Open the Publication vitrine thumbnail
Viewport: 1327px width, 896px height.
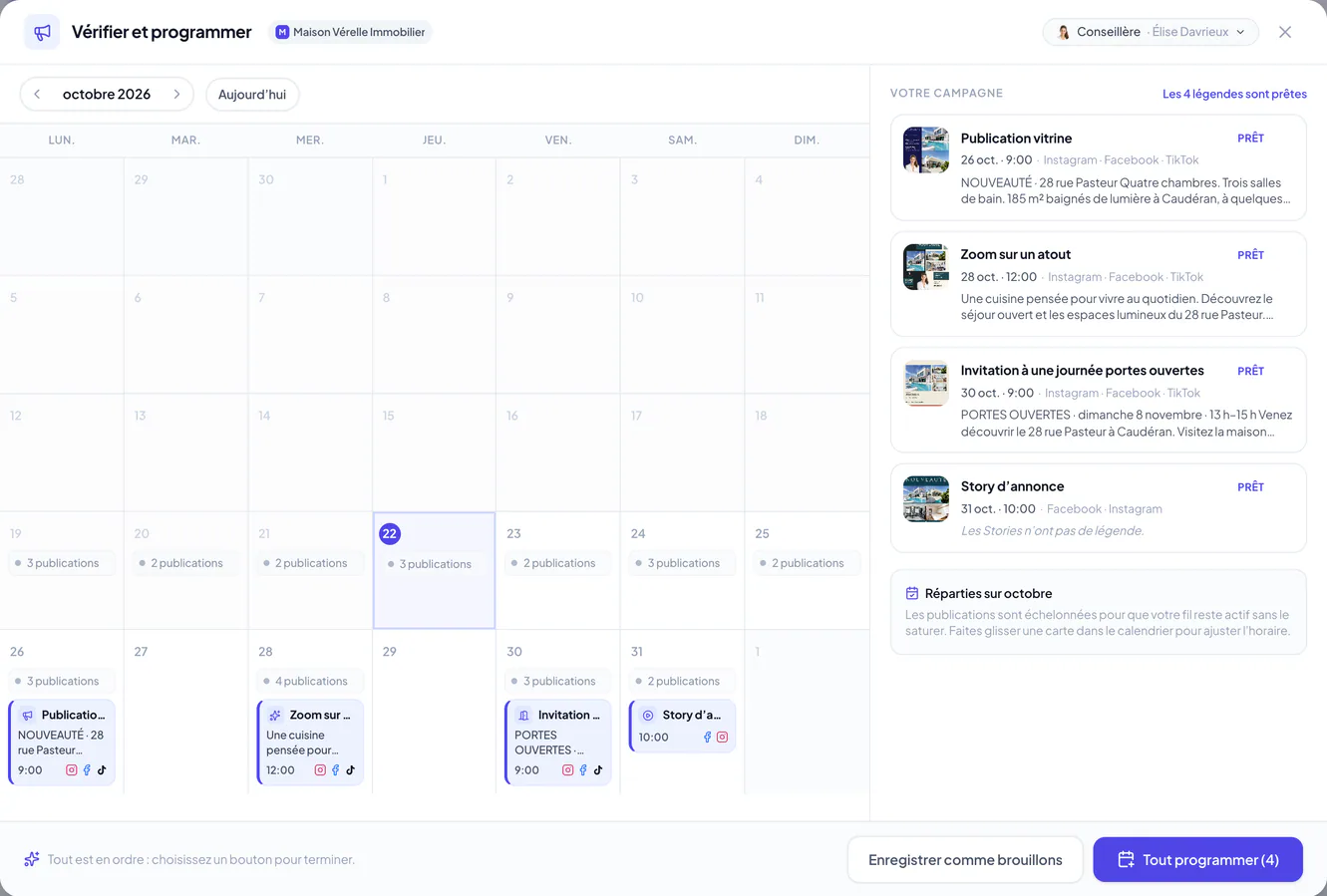coord(926,149)
